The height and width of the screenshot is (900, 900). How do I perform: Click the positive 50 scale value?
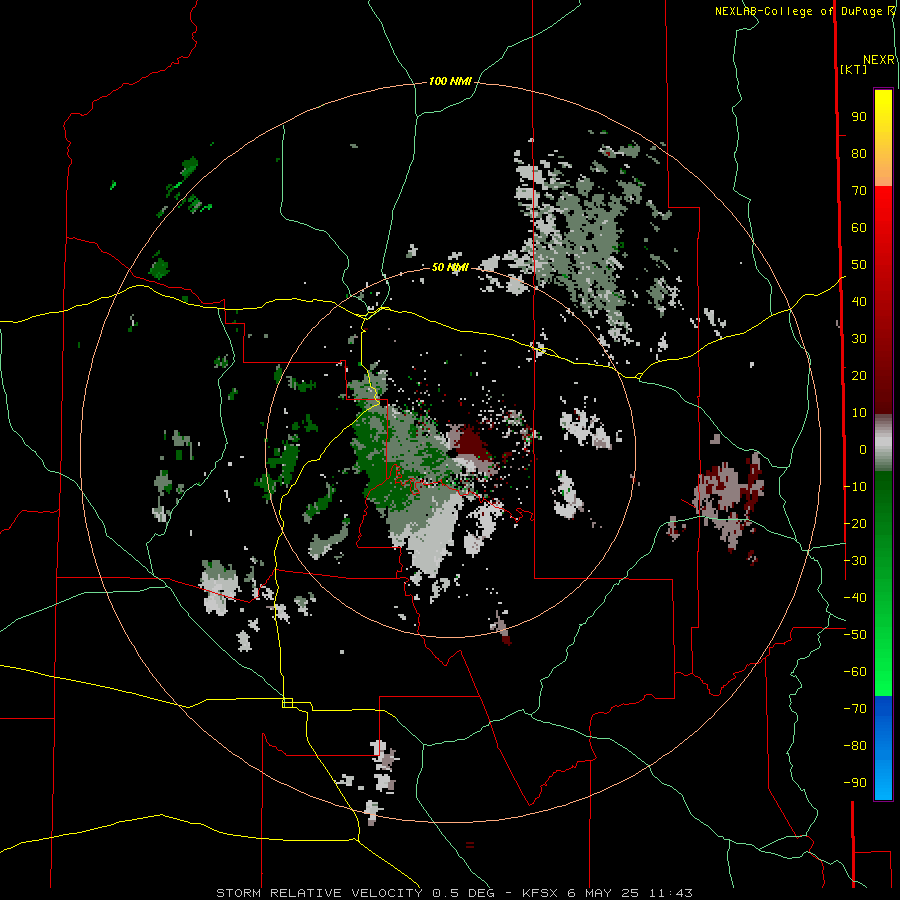(x=859, y=265)
